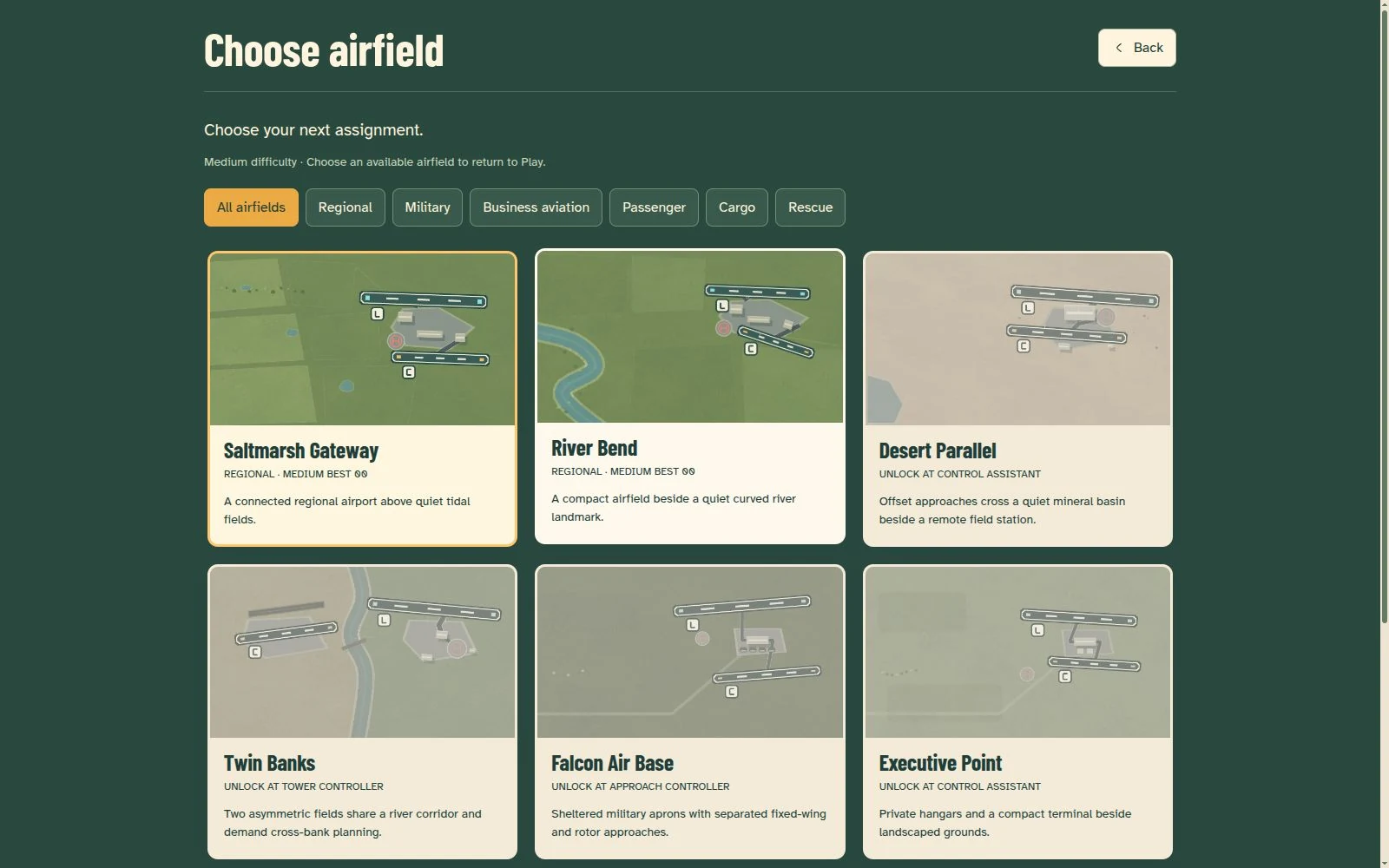Click the Falcon Air Base map thumbnail

click(x=690, y=652)
